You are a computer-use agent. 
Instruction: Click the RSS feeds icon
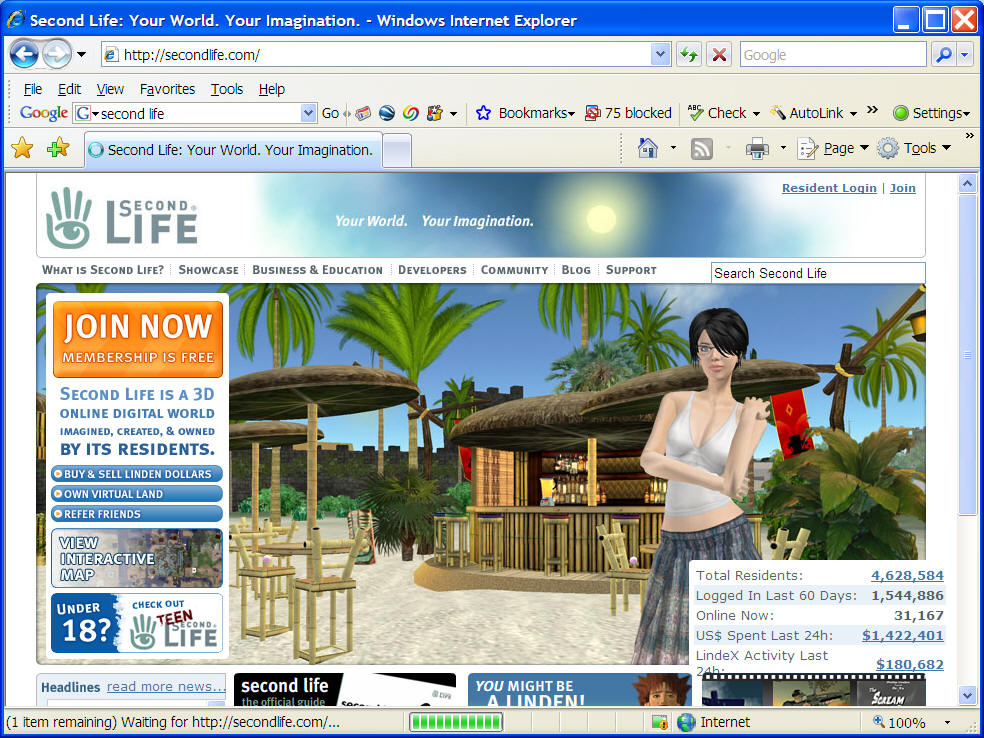(701, 149)
